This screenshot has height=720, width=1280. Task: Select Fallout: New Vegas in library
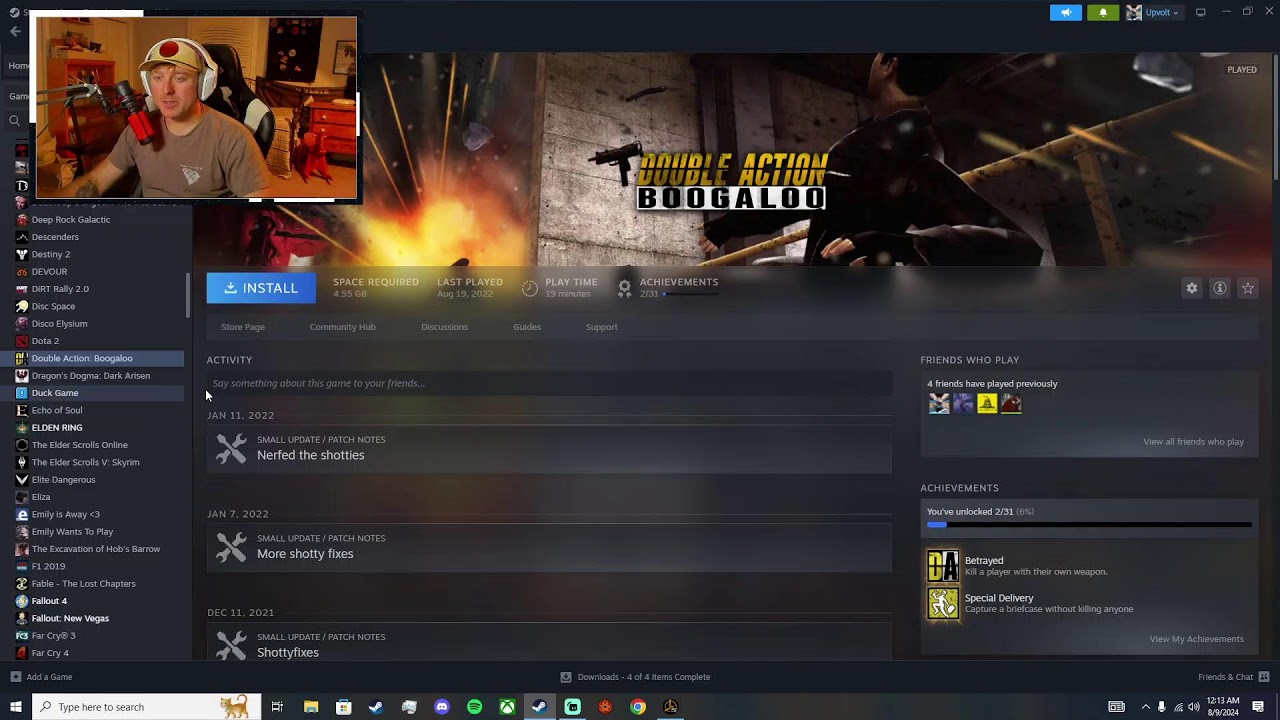click(x=70, y=618)
